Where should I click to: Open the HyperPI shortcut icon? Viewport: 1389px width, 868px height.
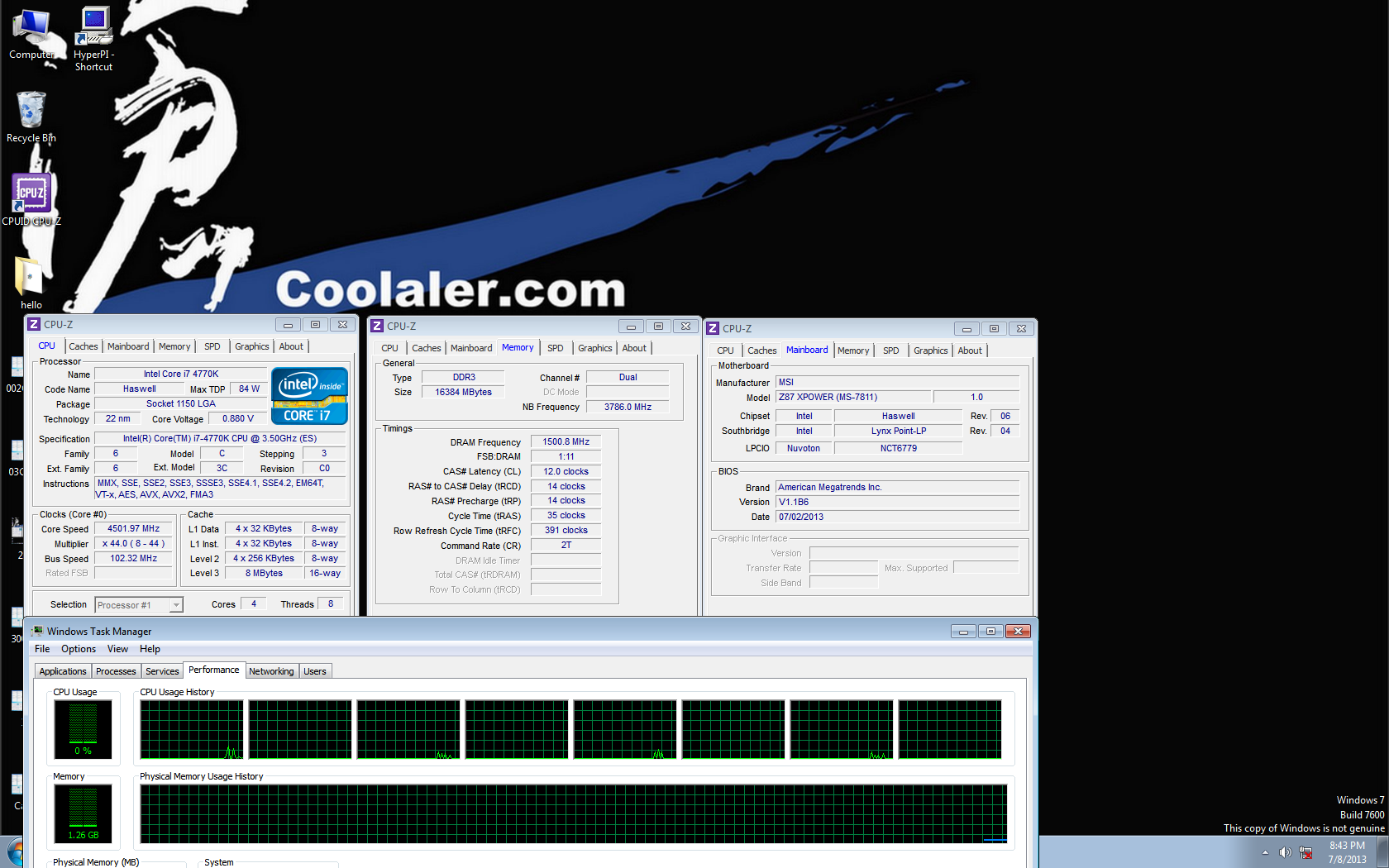click(x=94, y=39)
